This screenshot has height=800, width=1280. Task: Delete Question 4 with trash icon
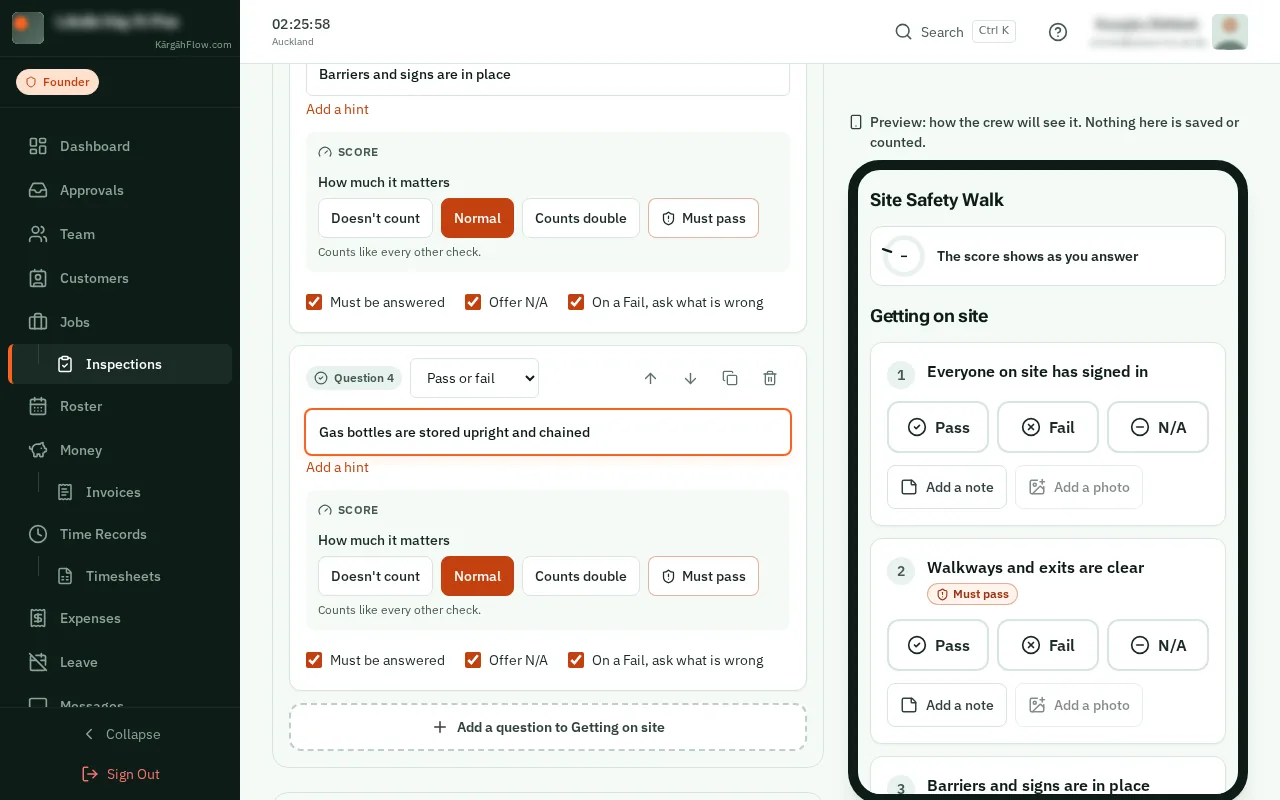tap(770, 378)
